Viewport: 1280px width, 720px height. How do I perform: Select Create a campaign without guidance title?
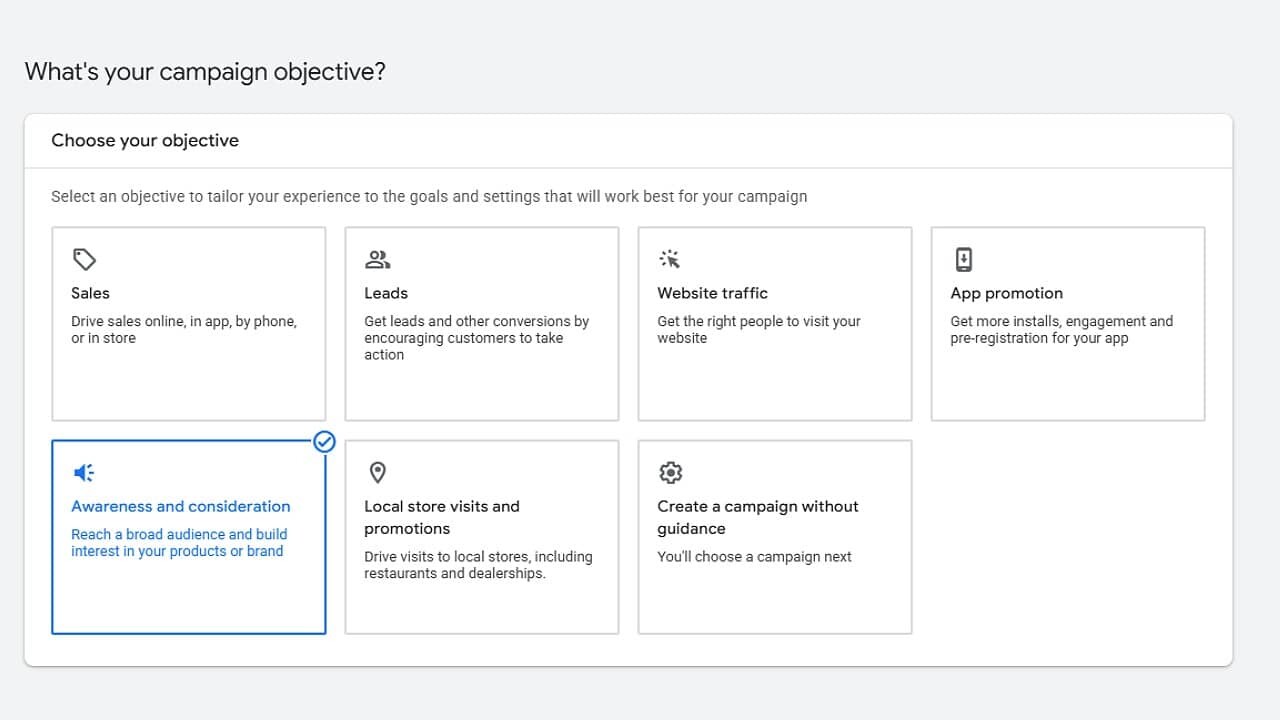pos(757,517)
